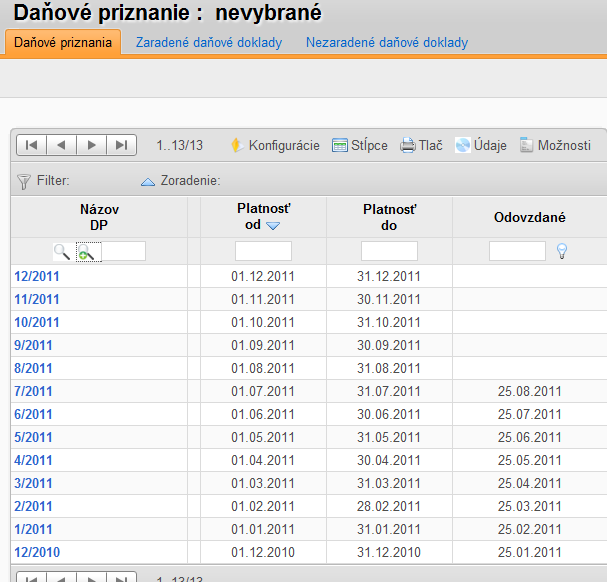Select cell 25.04.2011

tap(530, 483)
